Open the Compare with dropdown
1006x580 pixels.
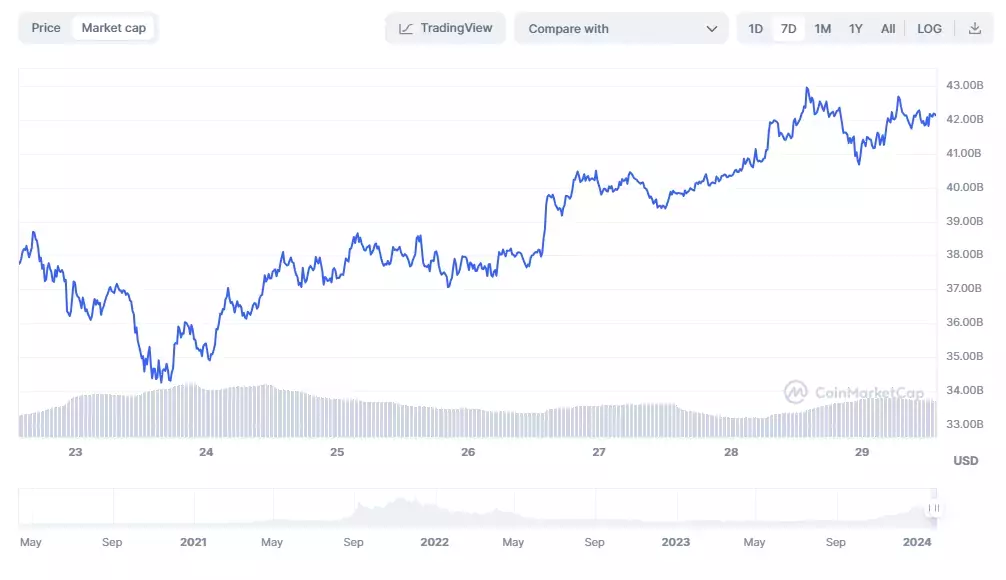coord(620,28)
